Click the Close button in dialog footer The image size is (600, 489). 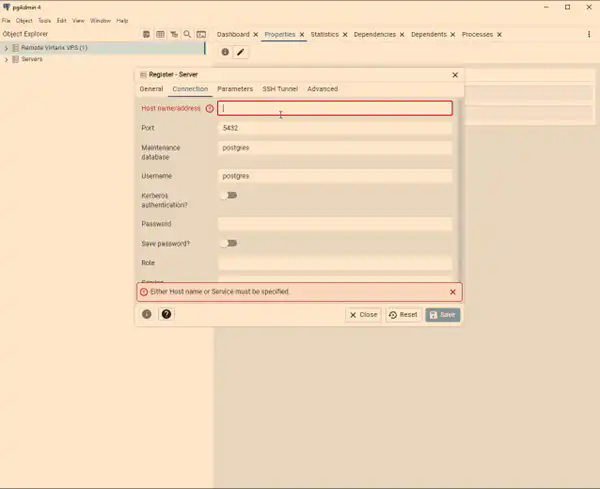[x=363, y=315]
